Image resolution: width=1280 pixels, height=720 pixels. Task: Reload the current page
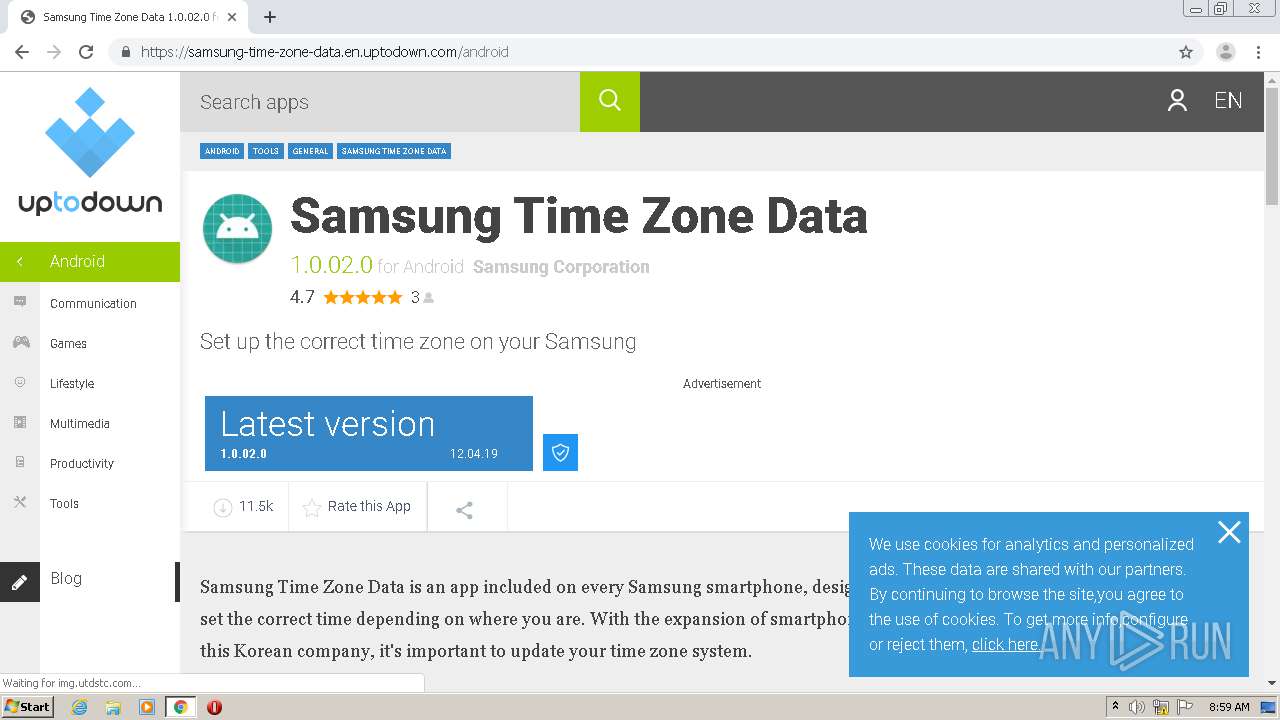pyautogui.click(x=86, y=52)
